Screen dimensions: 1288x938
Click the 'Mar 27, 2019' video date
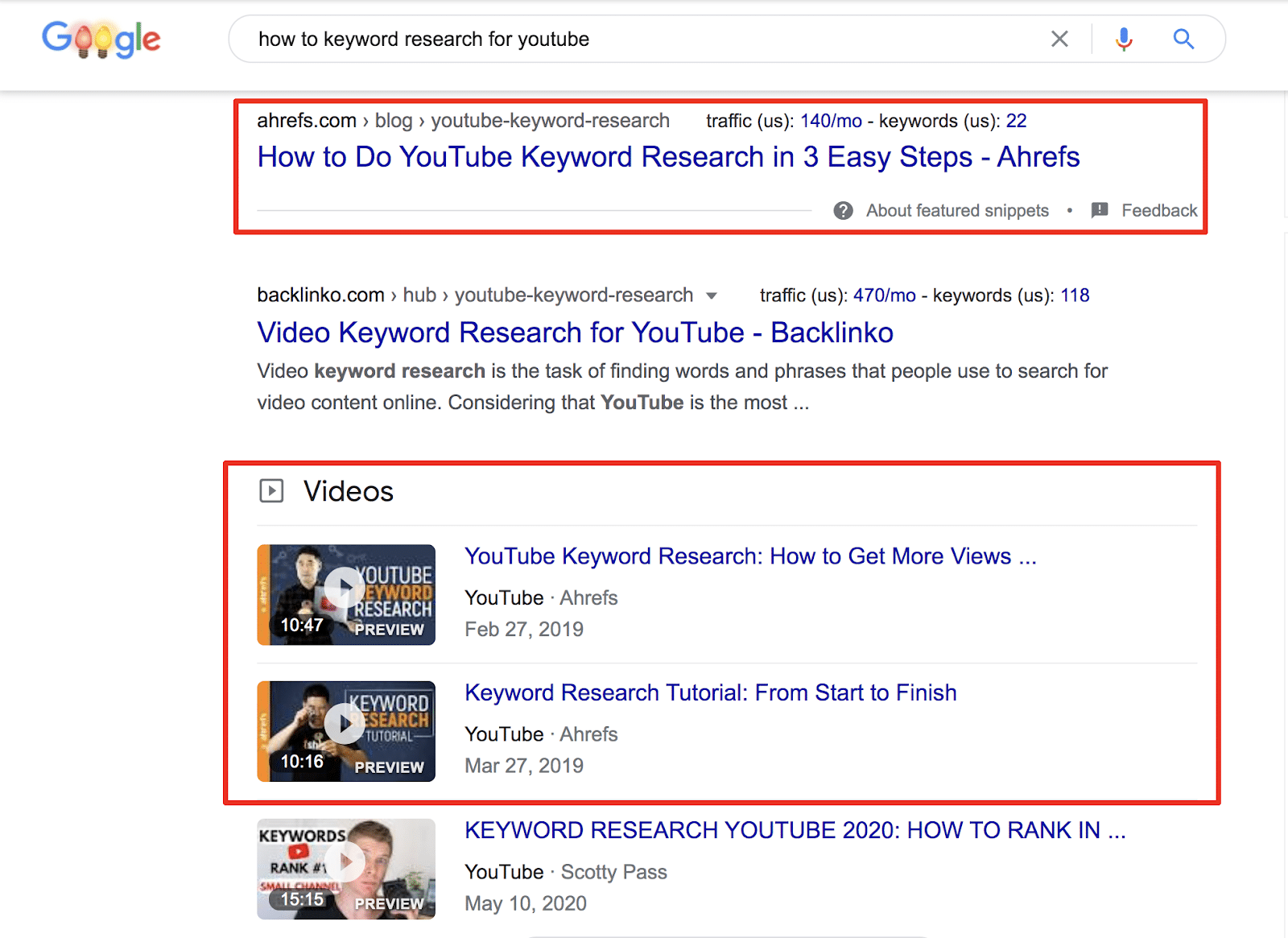point(524,766)
